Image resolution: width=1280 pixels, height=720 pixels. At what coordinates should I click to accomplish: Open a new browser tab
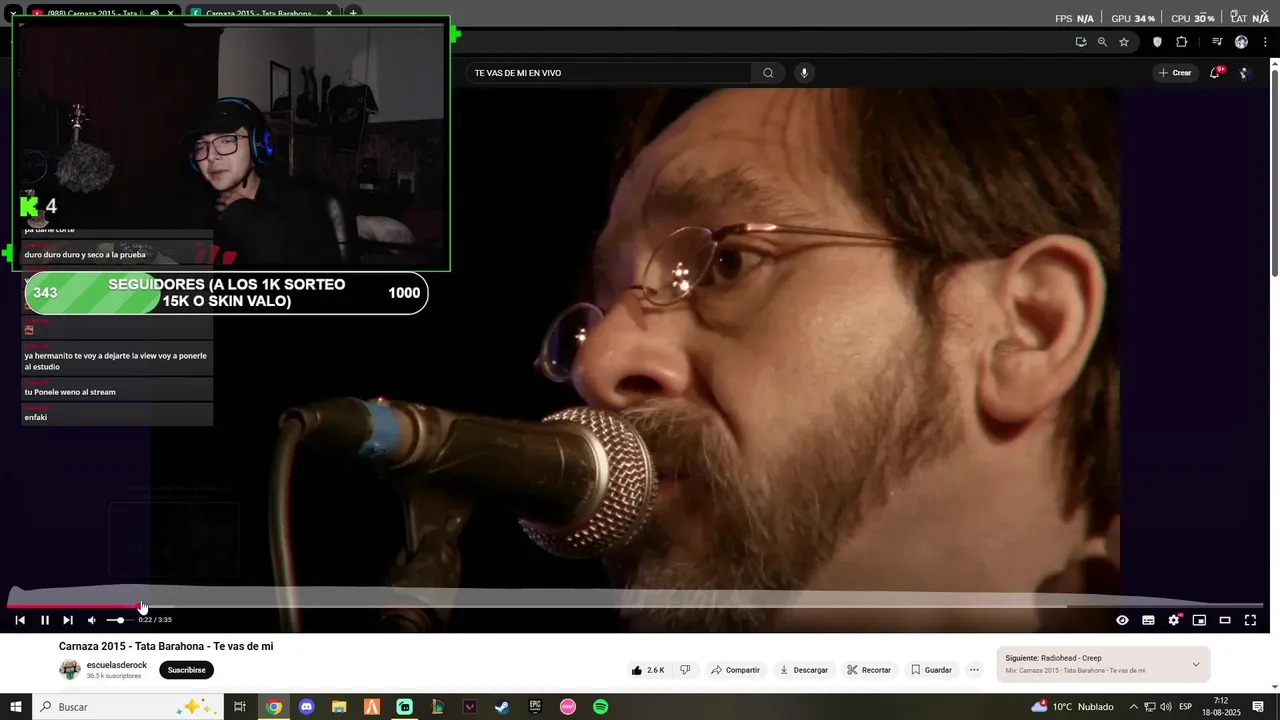point(353,14)
